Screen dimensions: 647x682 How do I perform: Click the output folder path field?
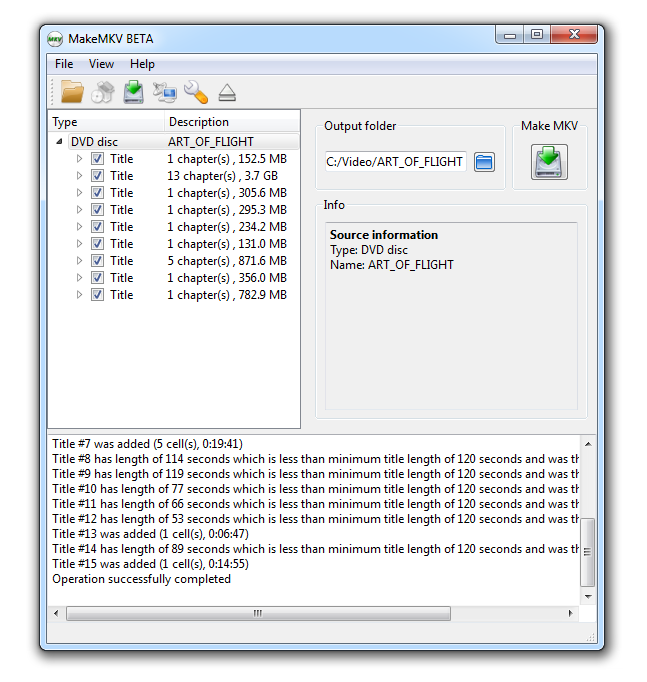coord(395,162)
